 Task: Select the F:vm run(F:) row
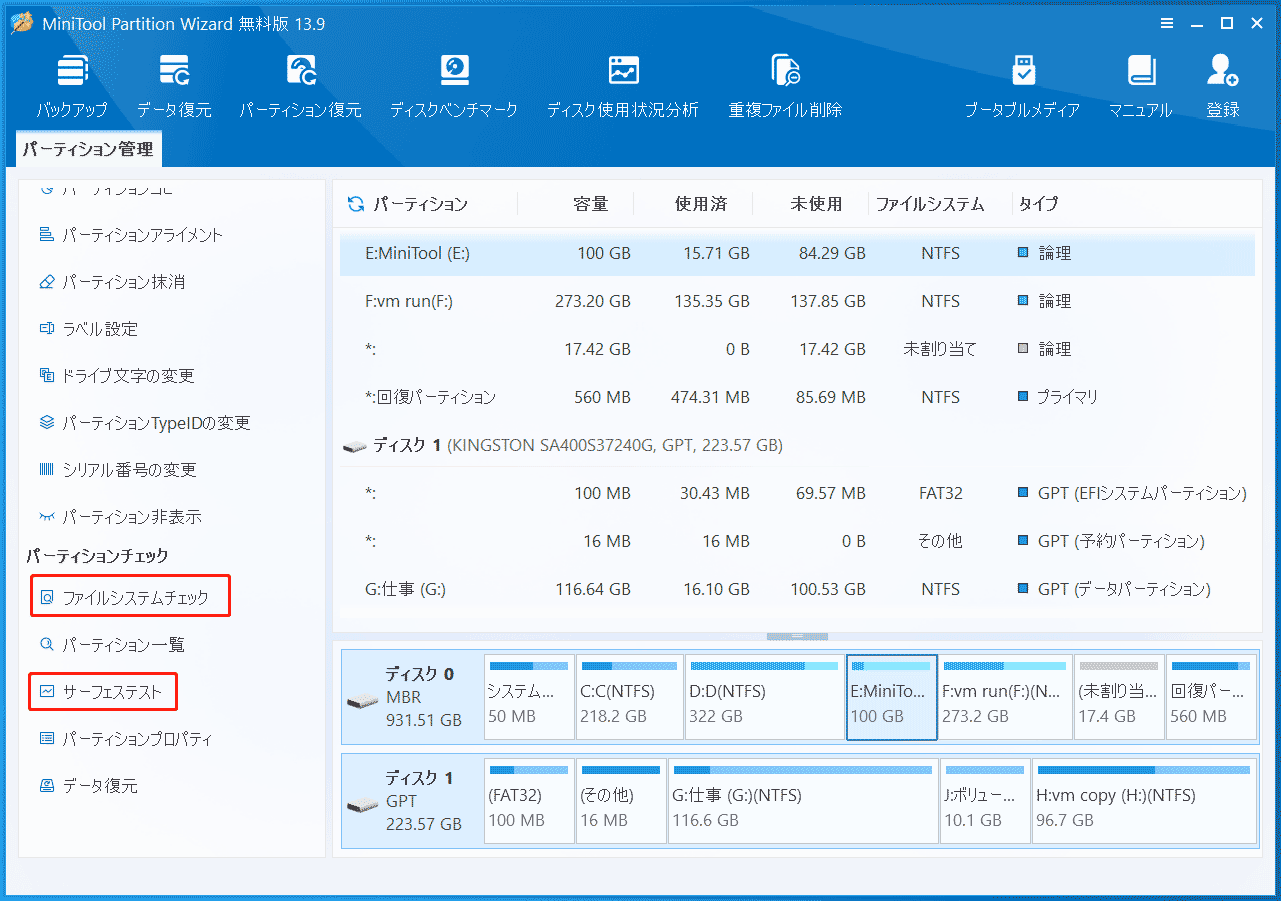(x=797, y=302)
